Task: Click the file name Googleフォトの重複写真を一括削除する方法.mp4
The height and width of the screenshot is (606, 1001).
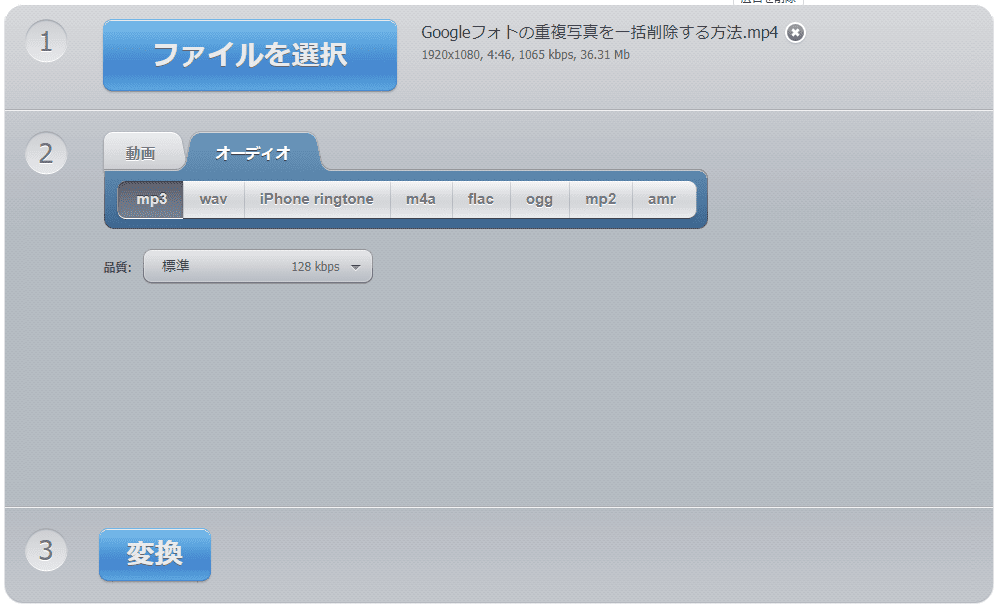Action: (599, 33)
